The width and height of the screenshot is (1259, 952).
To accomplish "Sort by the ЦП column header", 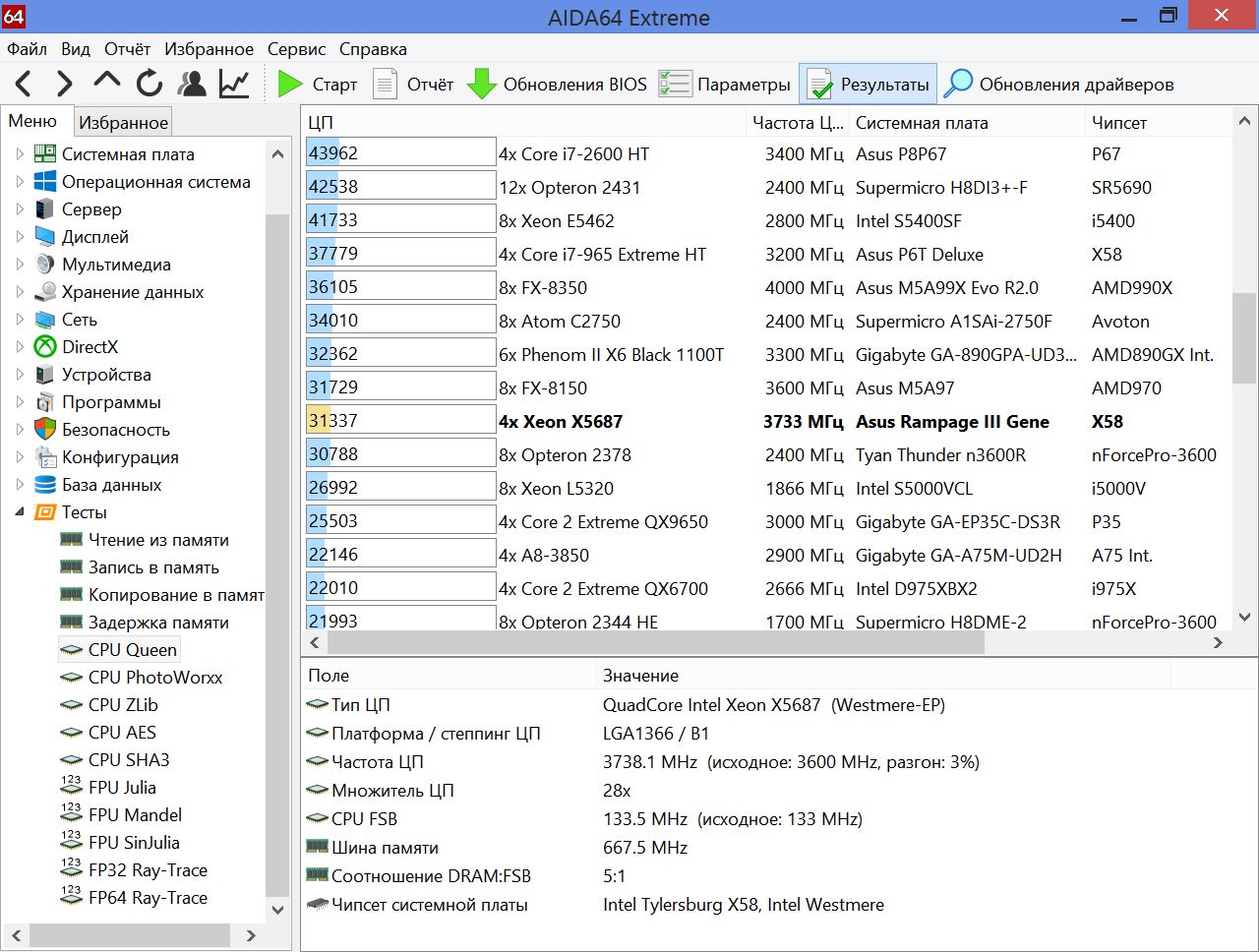I will [523, 122].
